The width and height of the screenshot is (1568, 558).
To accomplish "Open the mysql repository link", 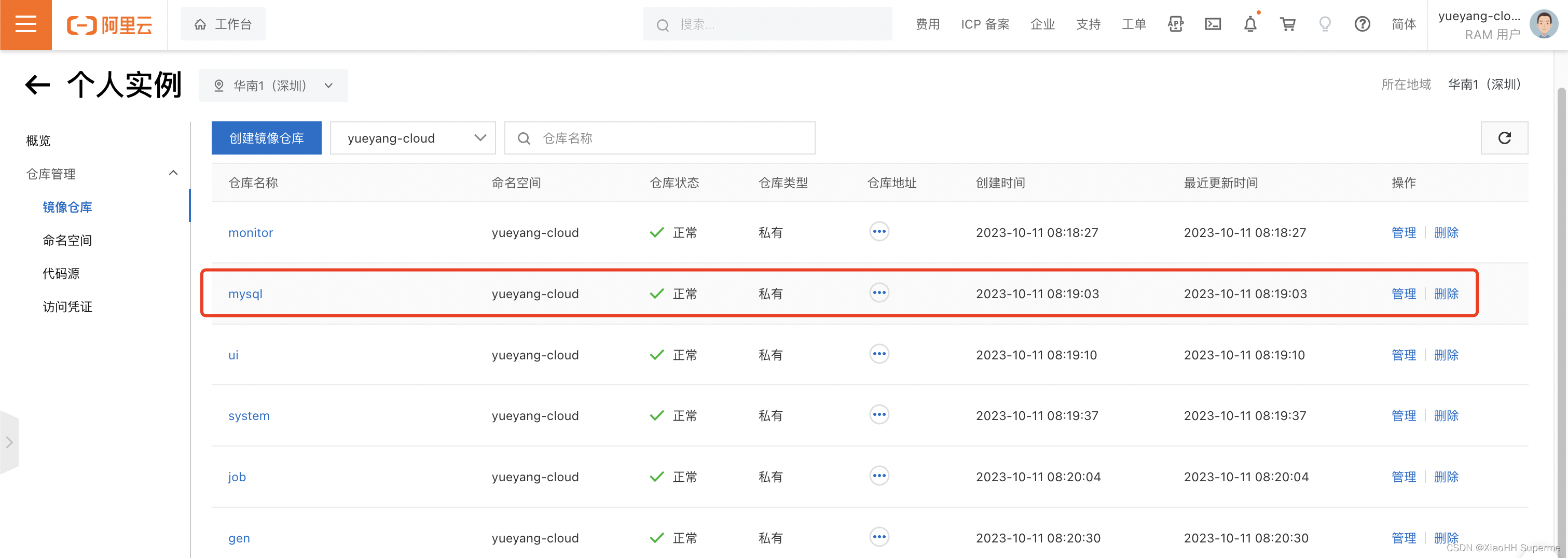I will tap(245, 294).
